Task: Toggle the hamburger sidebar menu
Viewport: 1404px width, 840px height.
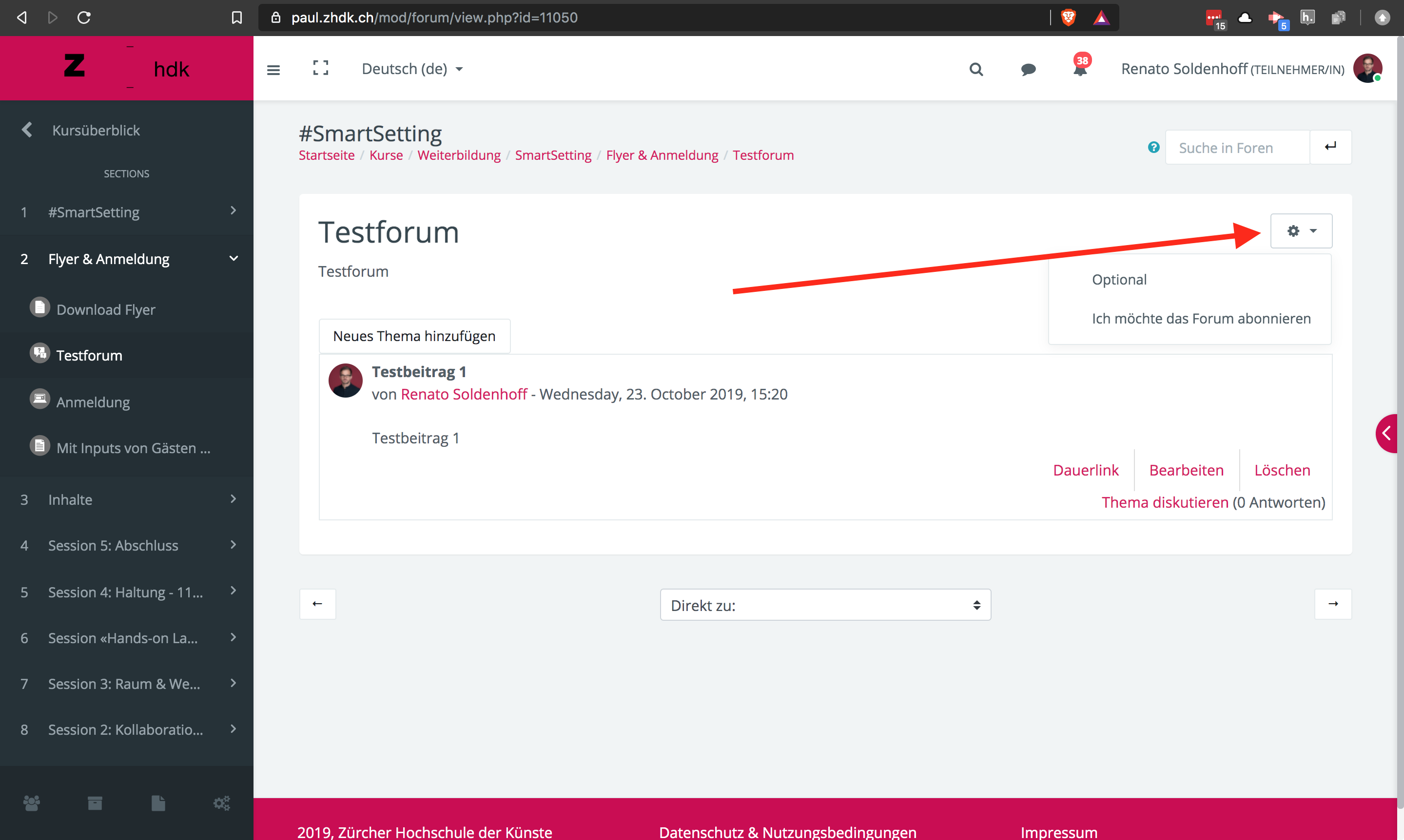Action: click(273, 70)
